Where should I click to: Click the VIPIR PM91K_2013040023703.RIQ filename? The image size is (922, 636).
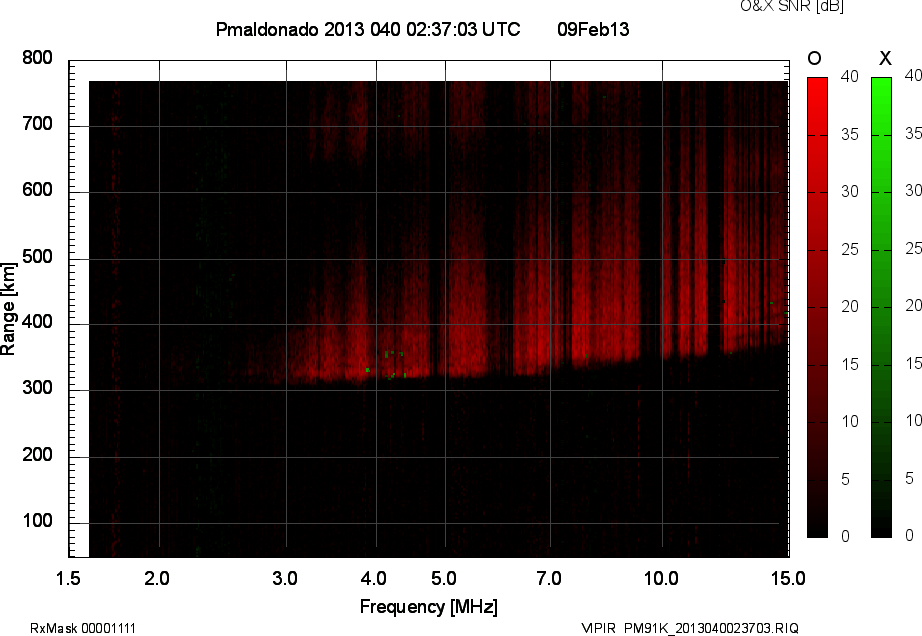coord(690,628)
